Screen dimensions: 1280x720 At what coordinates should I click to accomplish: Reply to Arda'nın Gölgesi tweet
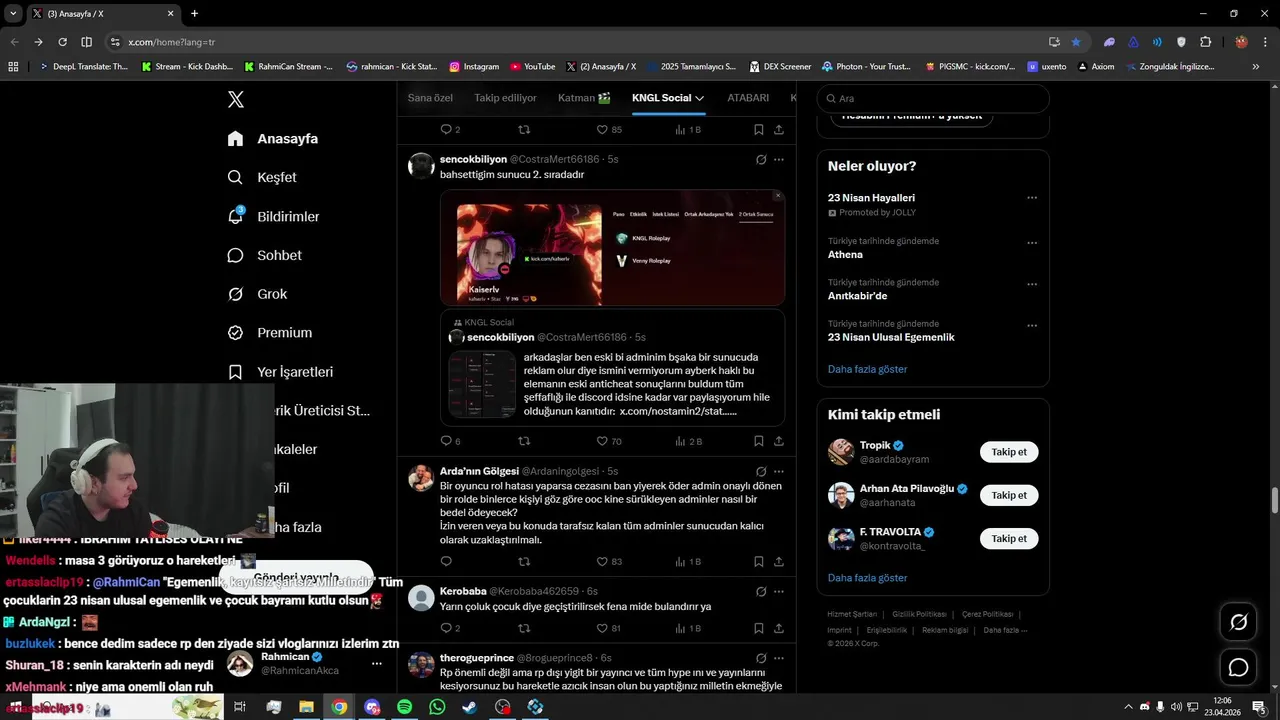(446, 562)
